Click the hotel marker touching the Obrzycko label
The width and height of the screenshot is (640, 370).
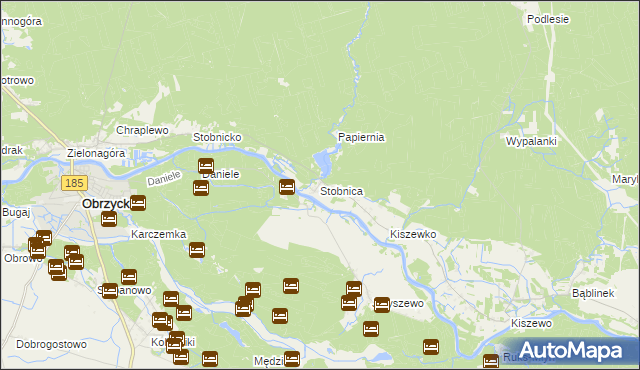point(138,203)
